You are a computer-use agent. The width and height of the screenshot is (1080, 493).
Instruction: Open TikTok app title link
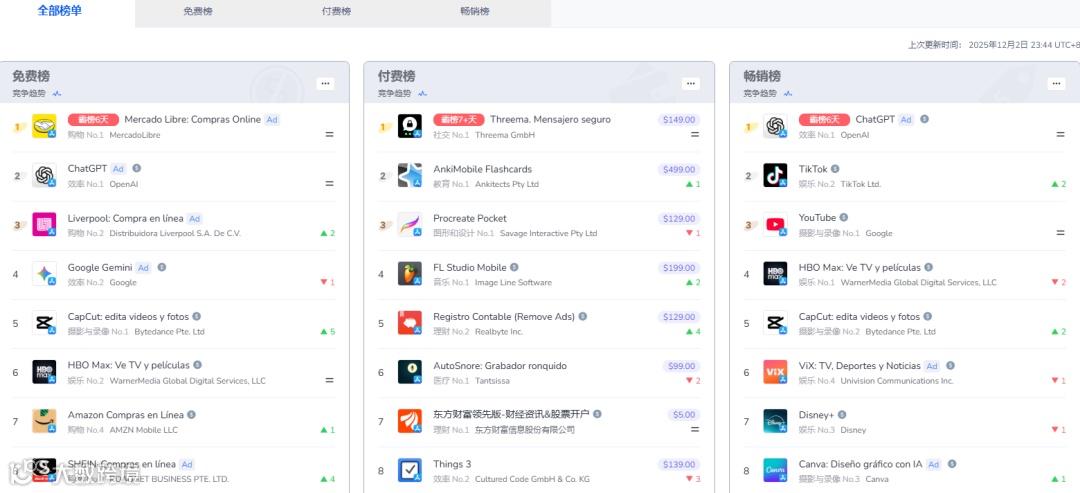813,169
